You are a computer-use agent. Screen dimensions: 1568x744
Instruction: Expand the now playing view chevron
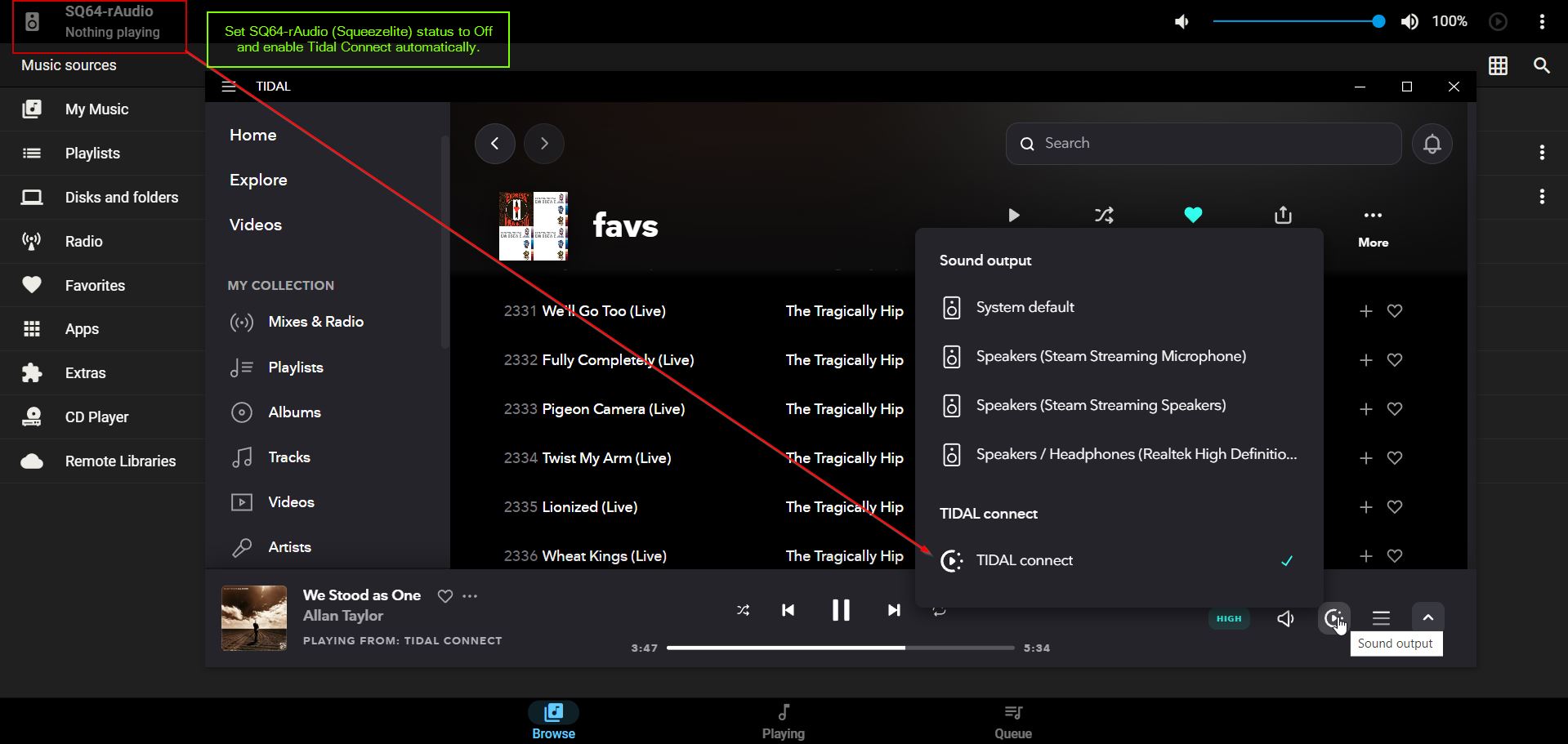click(1427, 618)
